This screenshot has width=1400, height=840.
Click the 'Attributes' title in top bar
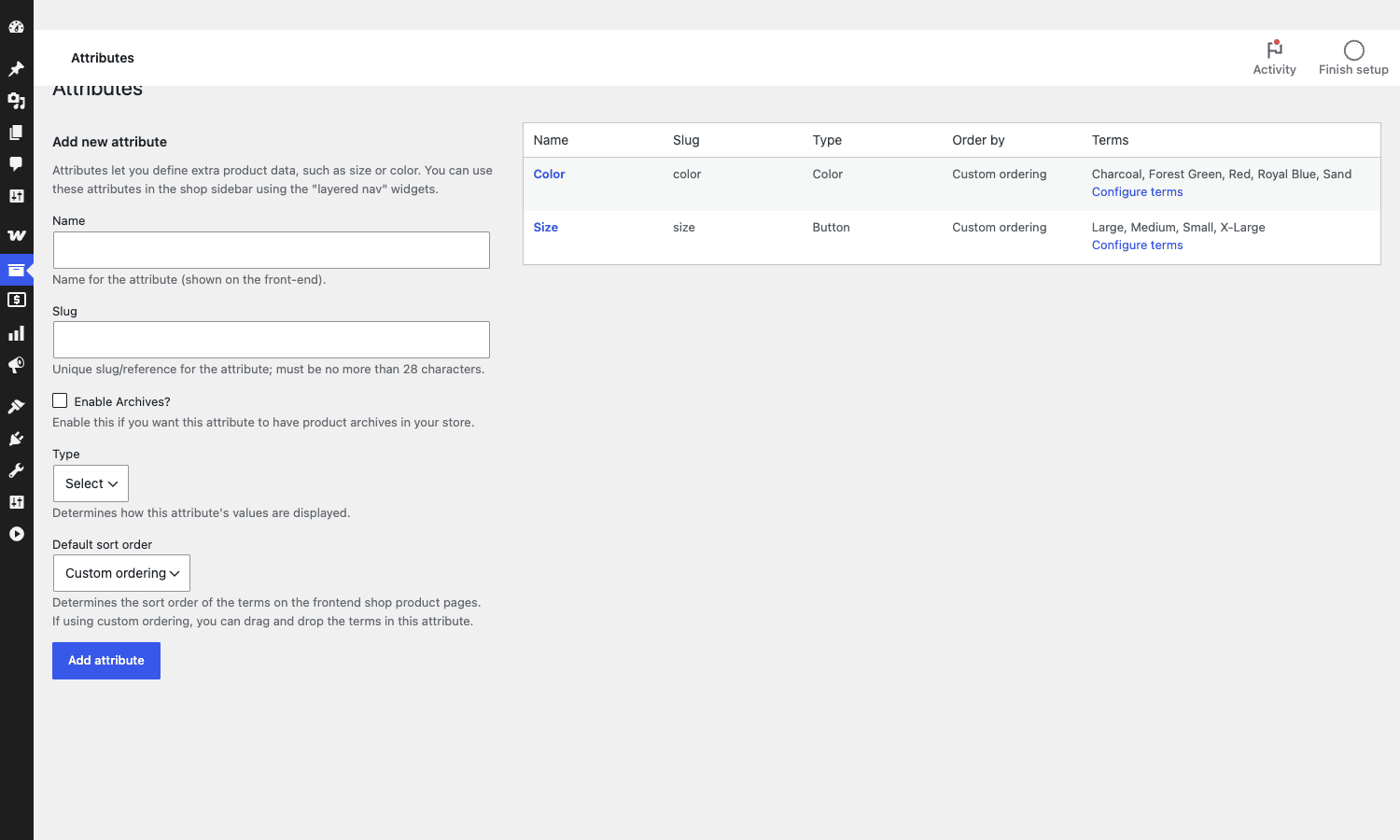(103, 58)
